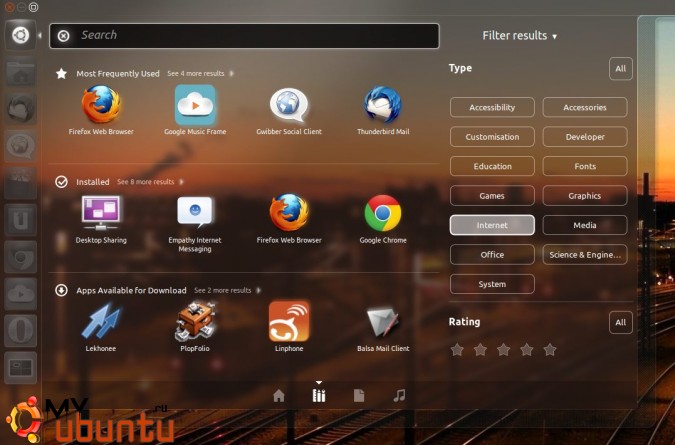Select Linphone app available for download
Viewport: 675px width, 445px height.
pos(289,322)
